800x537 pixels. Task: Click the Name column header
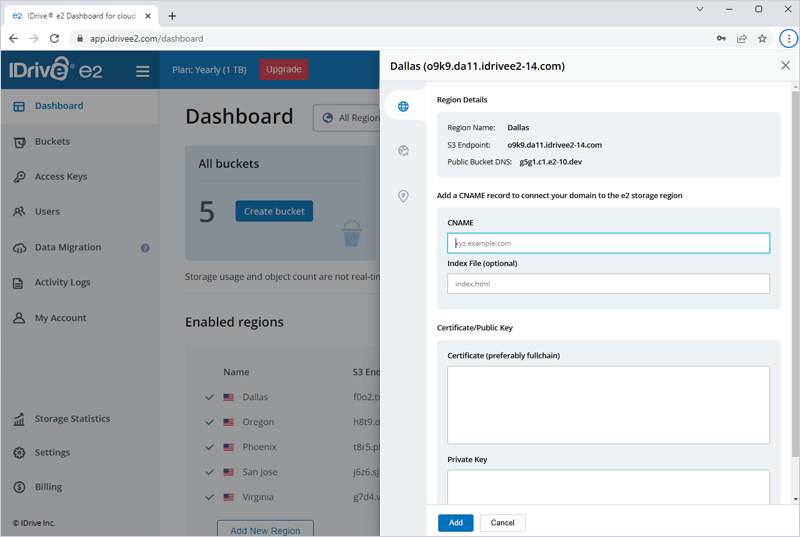coord(236,372)
